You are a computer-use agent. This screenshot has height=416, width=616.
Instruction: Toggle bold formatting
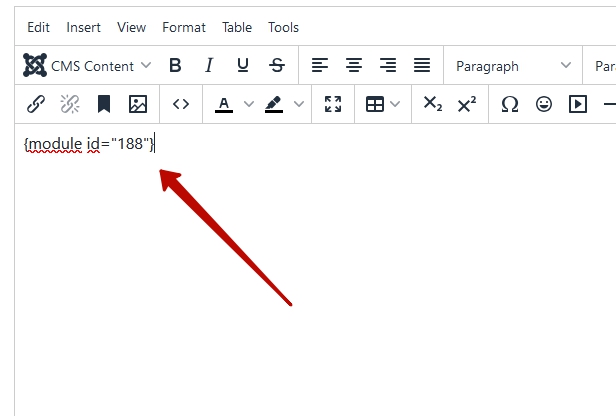(x=175, y=66)
